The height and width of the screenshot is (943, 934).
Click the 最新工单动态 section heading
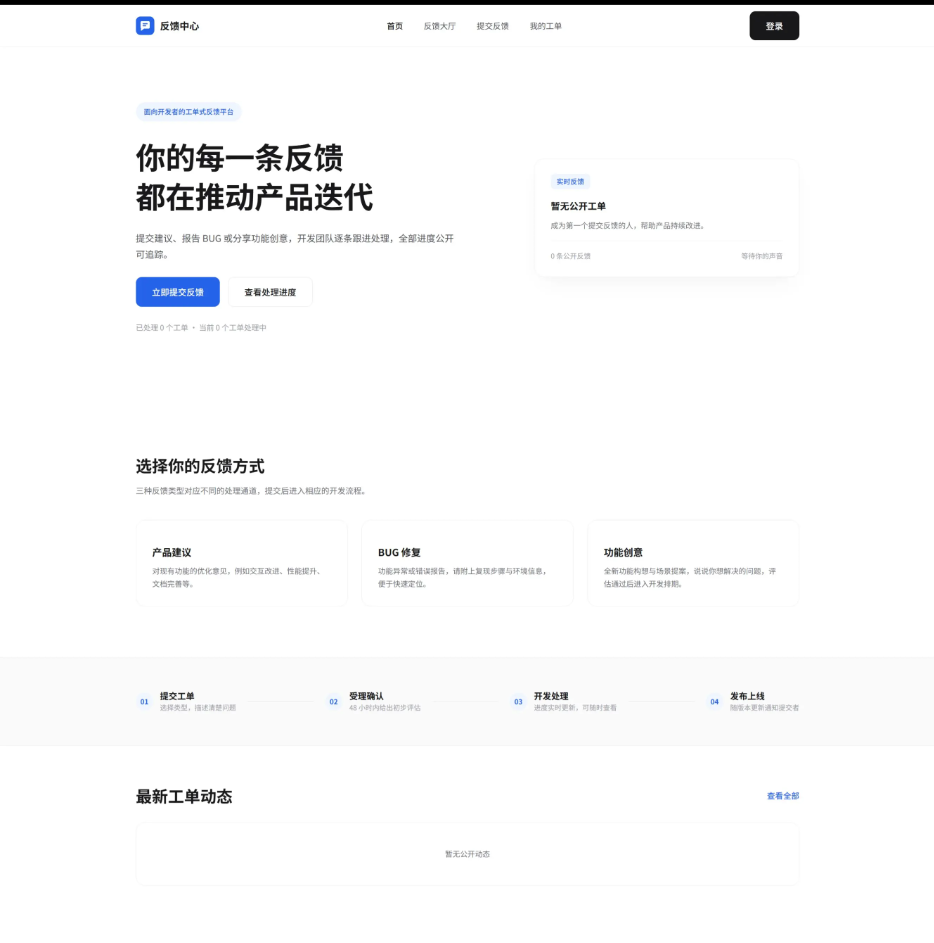[184, 796]
